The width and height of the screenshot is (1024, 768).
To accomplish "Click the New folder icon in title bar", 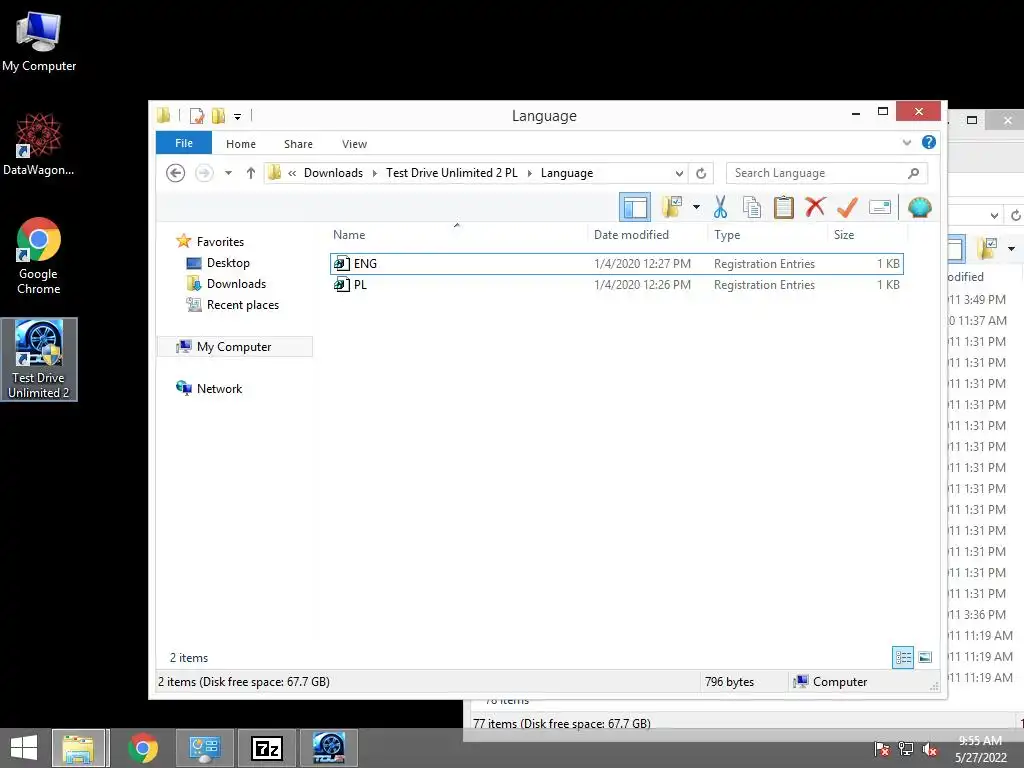I will 218,116.
